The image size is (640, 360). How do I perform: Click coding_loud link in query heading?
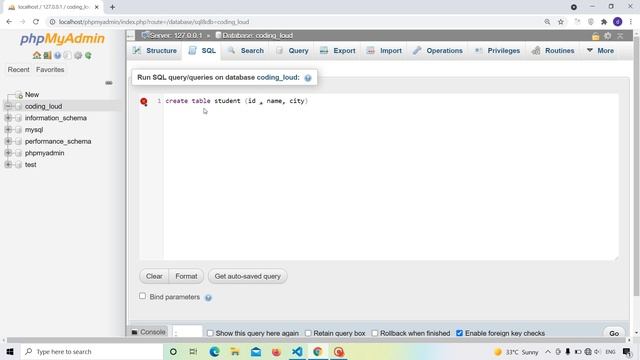(x=278, y=78)
